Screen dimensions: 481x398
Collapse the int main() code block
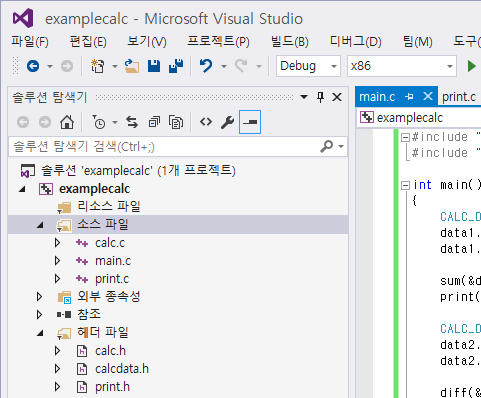[405, 185]
